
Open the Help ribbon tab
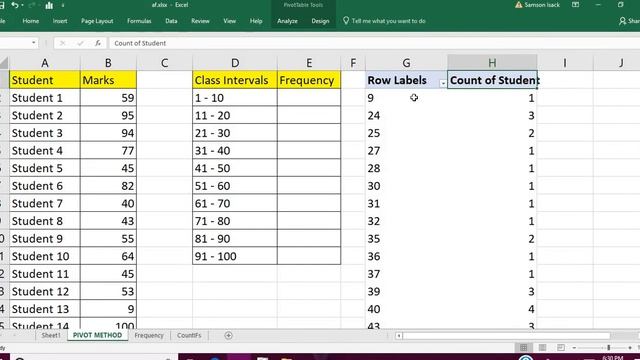256,21
